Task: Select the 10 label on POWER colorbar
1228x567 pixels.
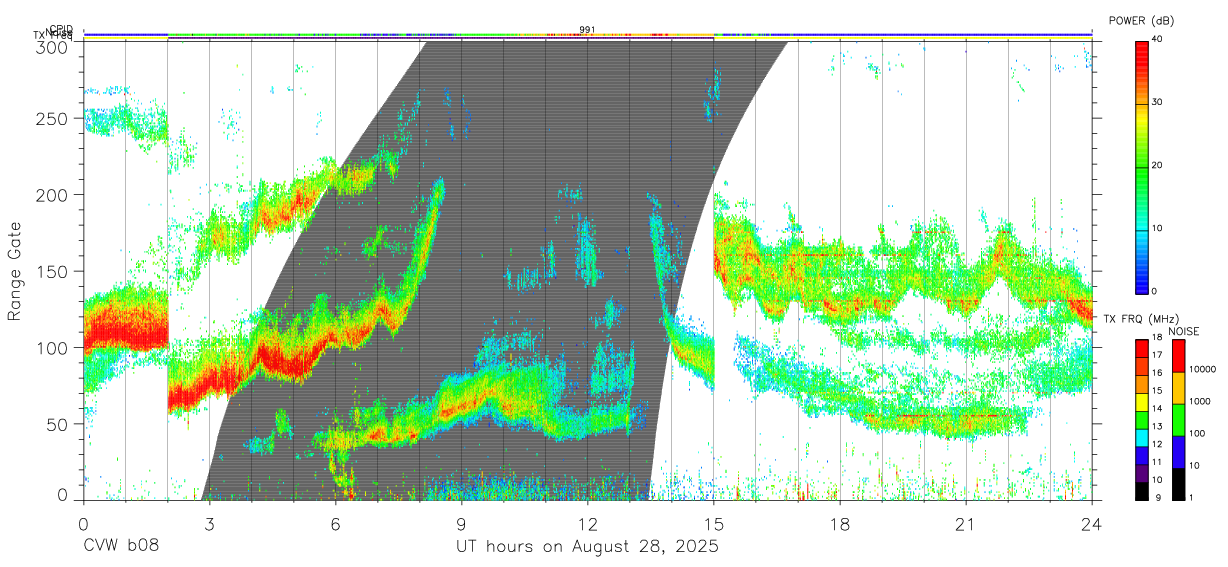Action: 1159,228
